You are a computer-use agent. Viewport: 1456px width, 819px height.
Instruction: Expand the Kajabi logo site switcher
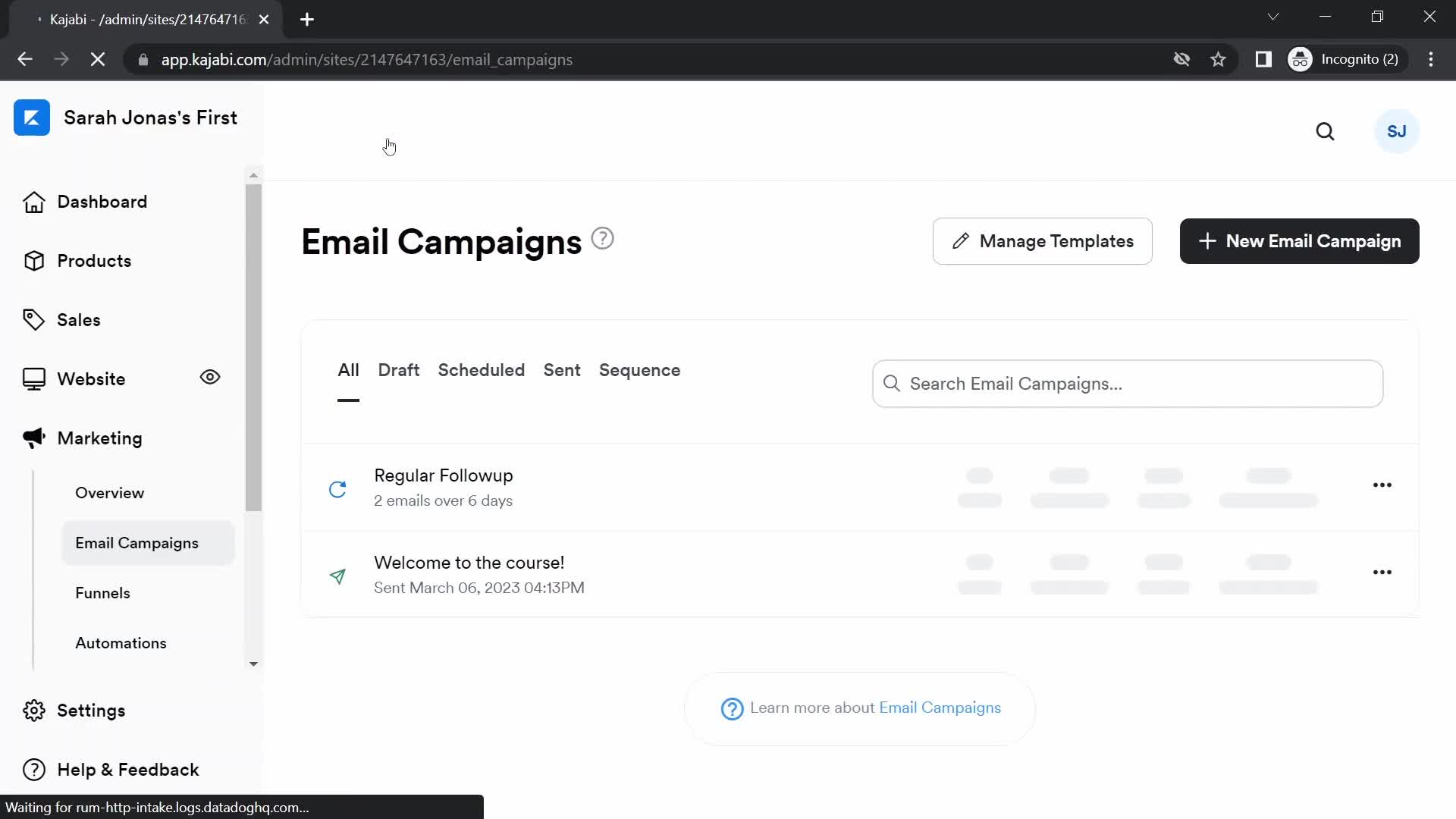pos(31,117)
